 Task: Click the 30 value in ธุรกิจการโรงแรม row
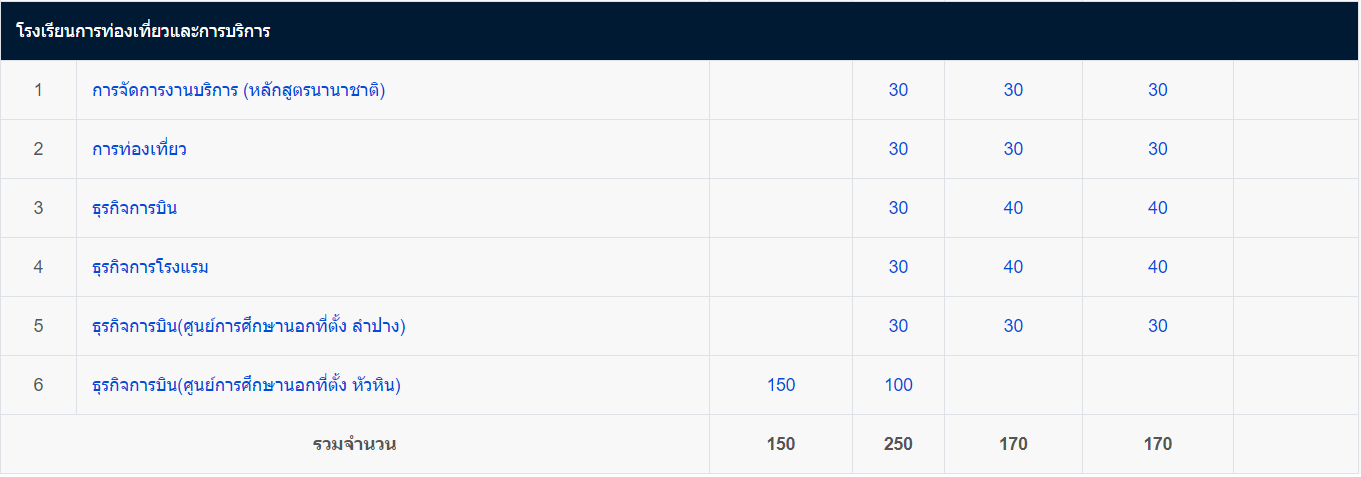(x=898, y=267)
